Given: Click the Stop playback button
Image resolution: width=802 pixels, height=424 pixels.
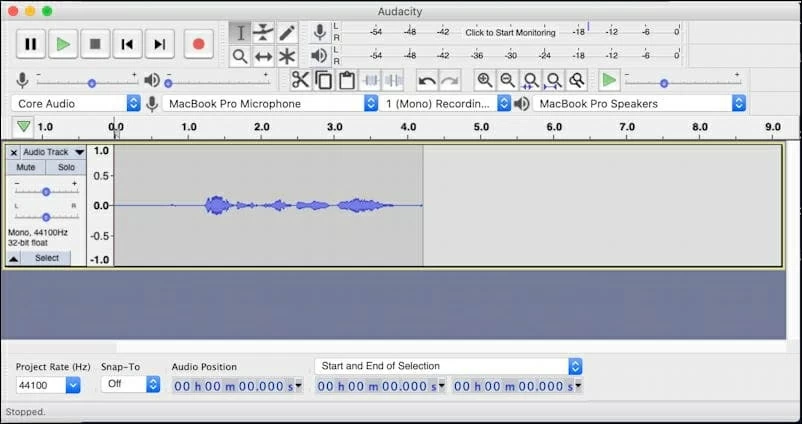Looking at the screenshot, I should click(x=95, y=44).
